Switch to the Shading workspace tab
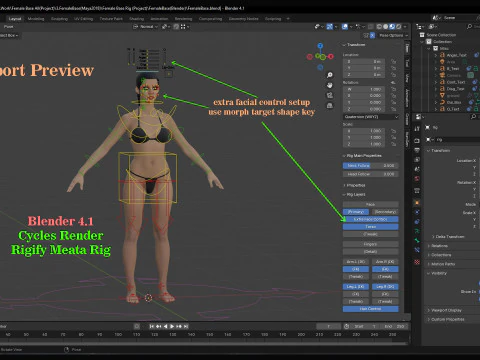This screenshot has width=480, height=360. point(137,19)
